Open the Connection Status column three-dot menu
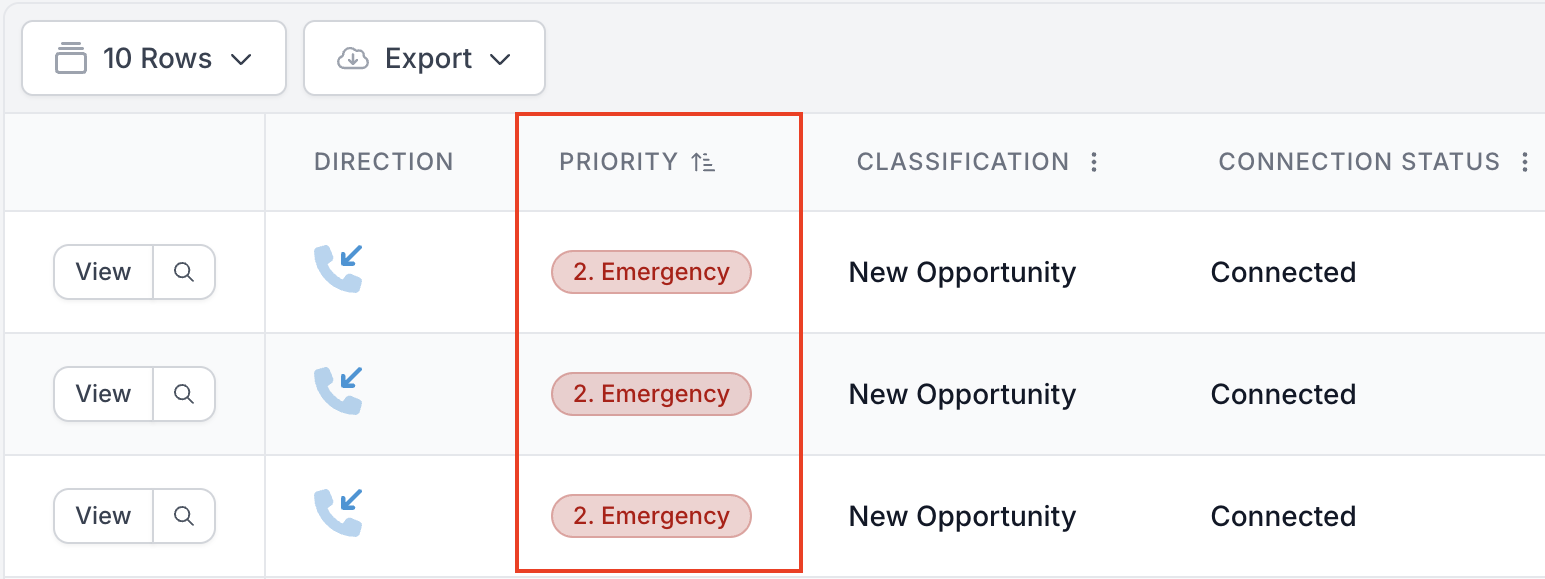 (x=1525, y=162)
